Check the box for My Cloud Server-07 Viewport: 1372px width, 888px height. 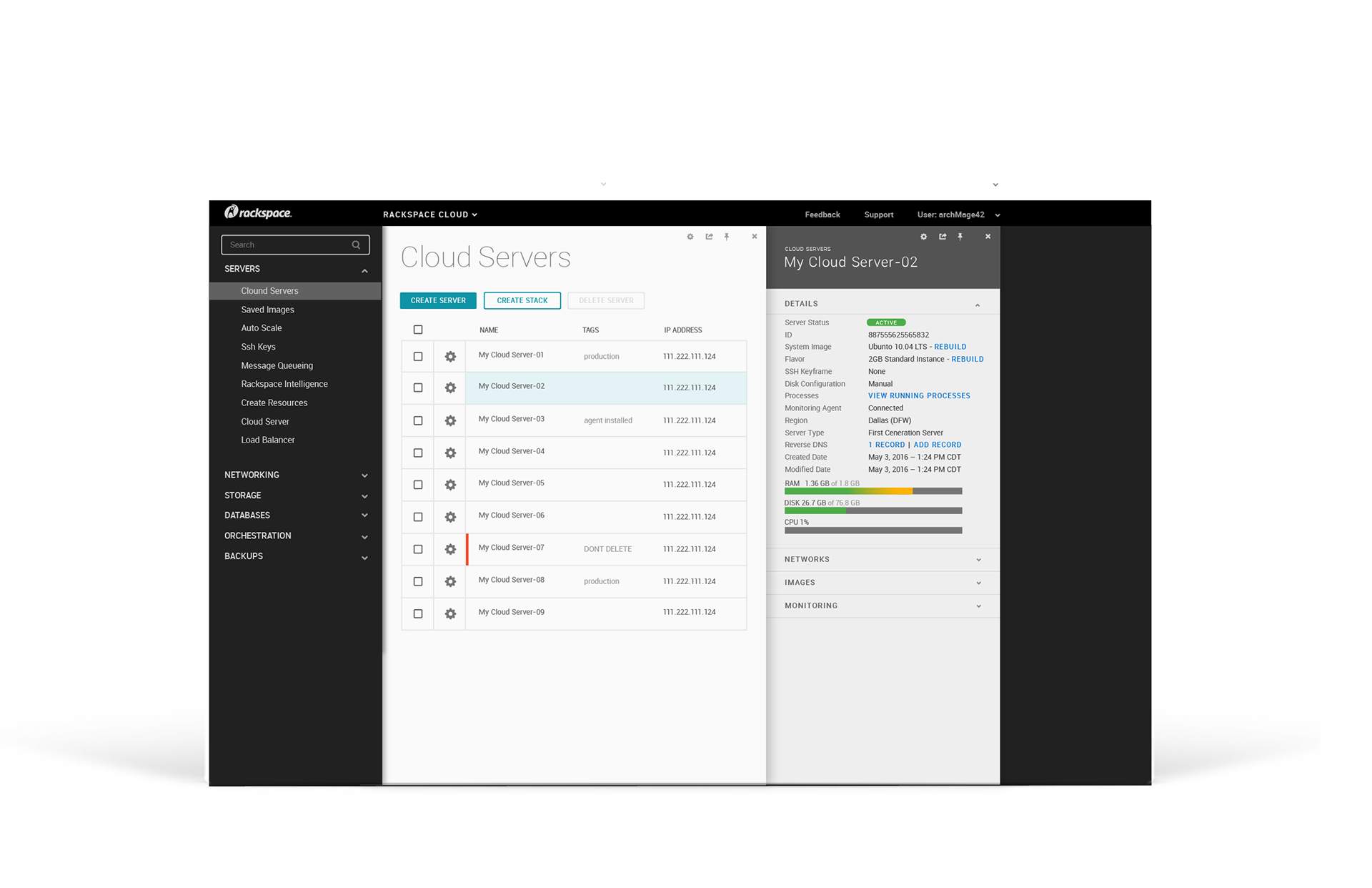[418, 549]
